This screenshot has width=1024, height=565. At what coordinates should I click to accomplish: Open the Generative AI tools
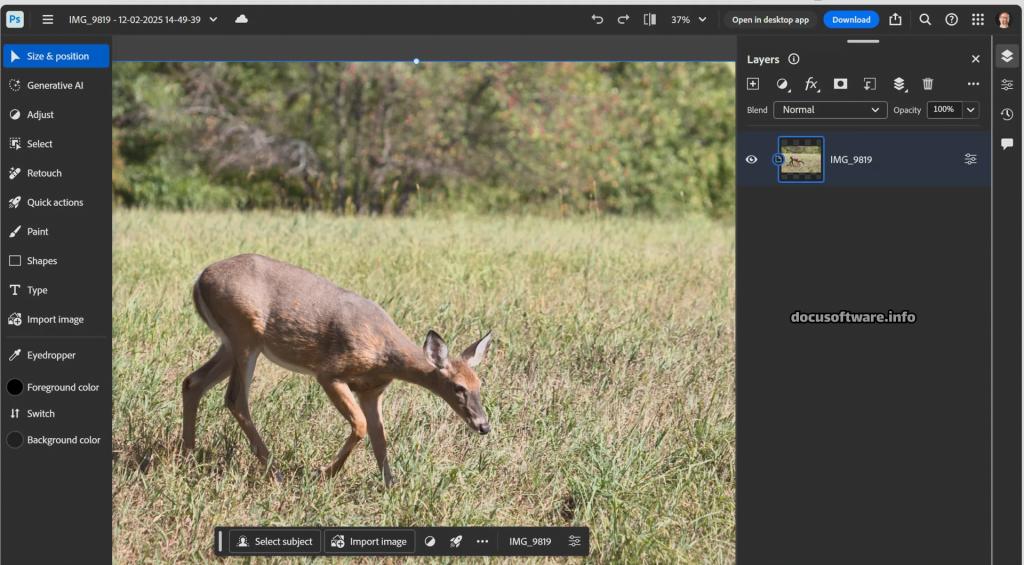(56, 86)
